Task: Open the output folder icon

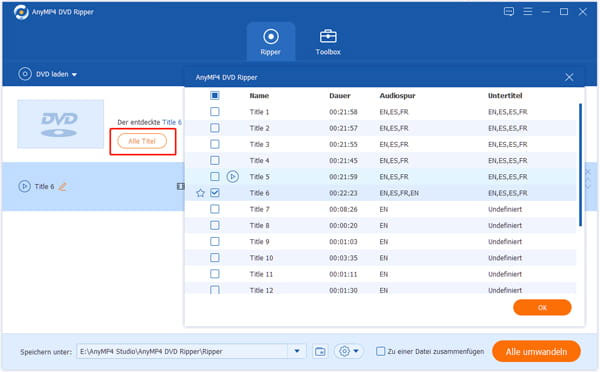Action: point(320,351)
